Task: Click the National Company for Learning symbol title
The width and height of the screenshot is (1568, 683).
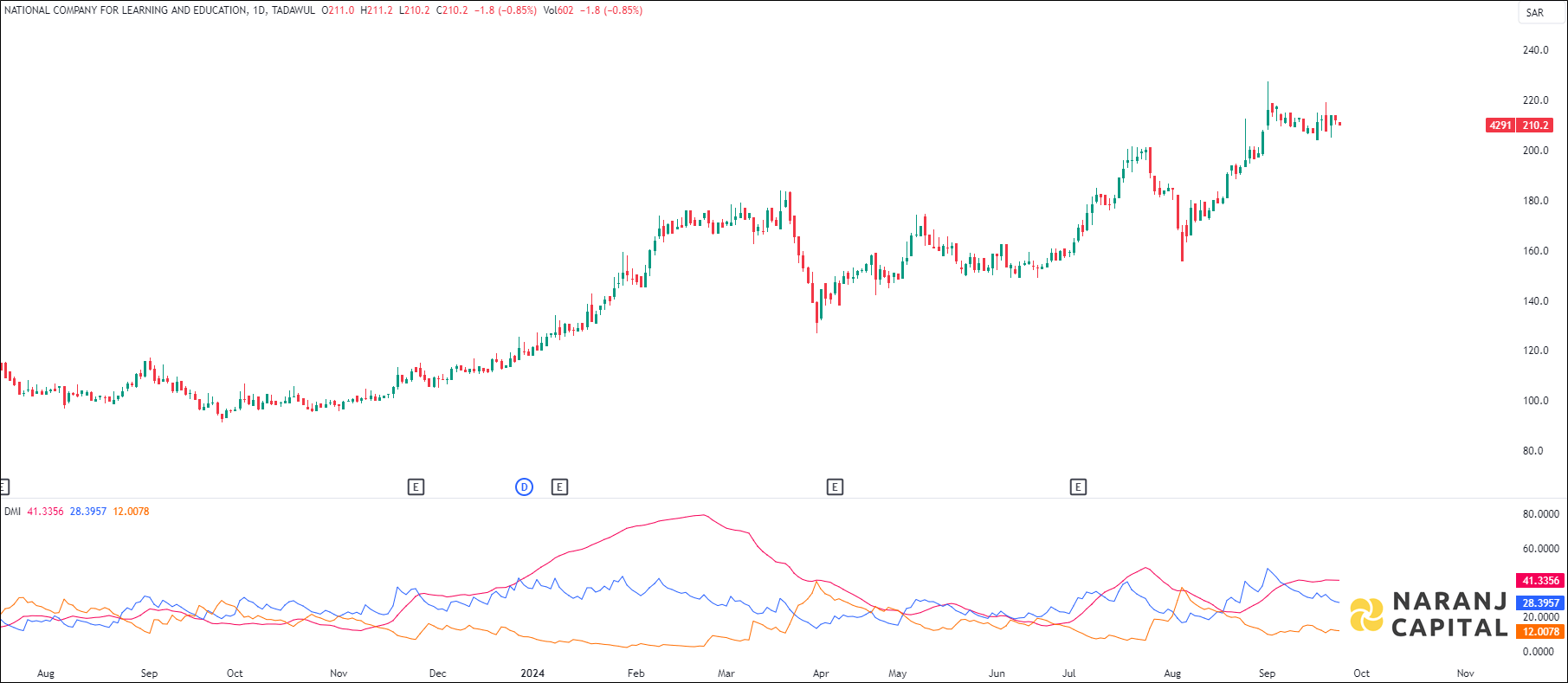Action: coord(126,10)
